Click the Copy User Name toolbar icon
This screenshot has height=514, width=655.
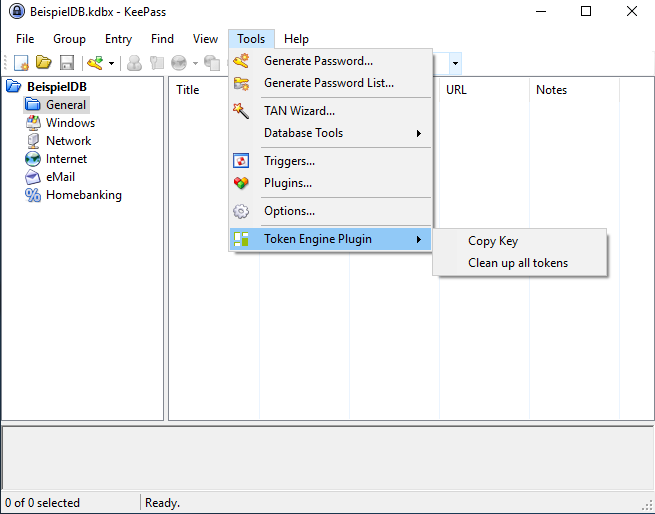(134, 63)
